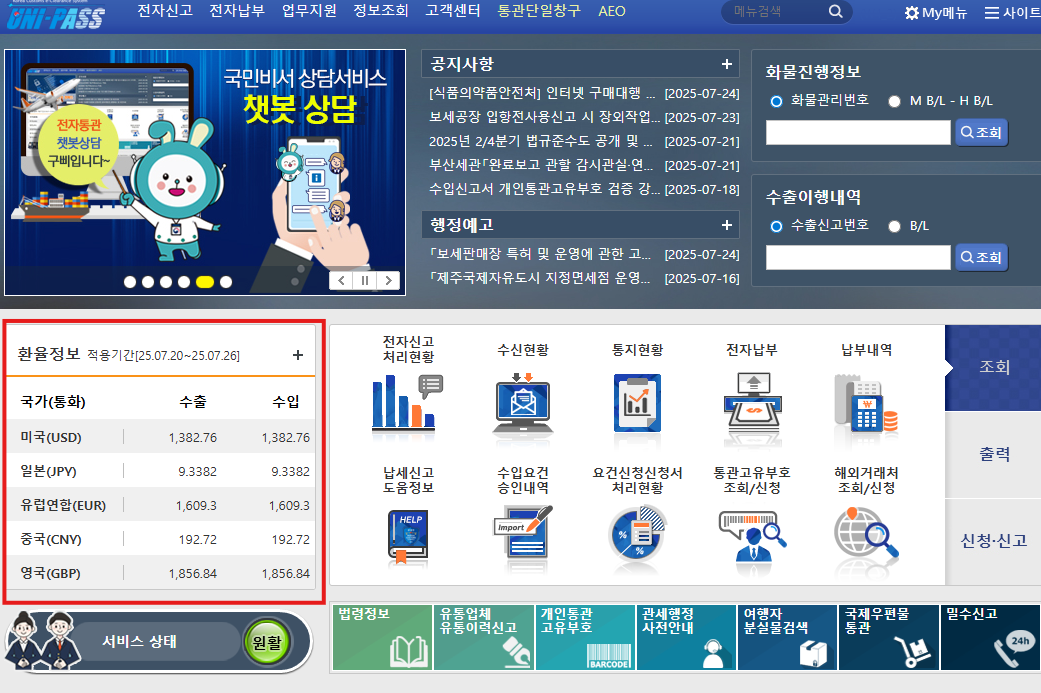This screenshot has height=693, width=1041.
Task: Expand the 행정예고 plus button
Action: tap(727, 225)
